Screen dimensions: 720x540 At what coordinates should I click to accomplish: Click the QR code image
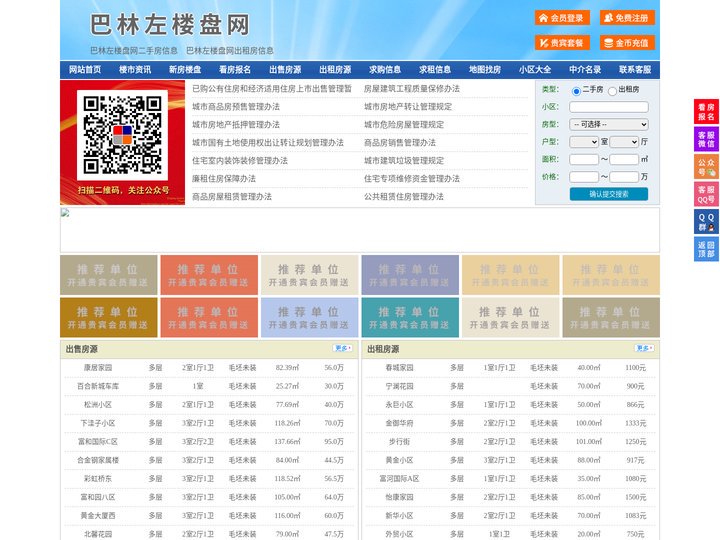click(x=122, y=135)
